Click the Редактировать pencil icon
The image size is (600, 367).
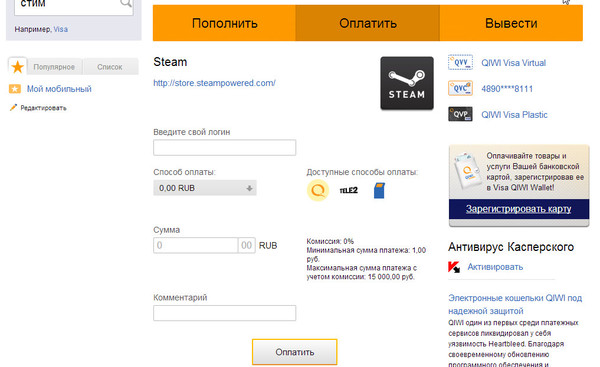pos(13,108)
